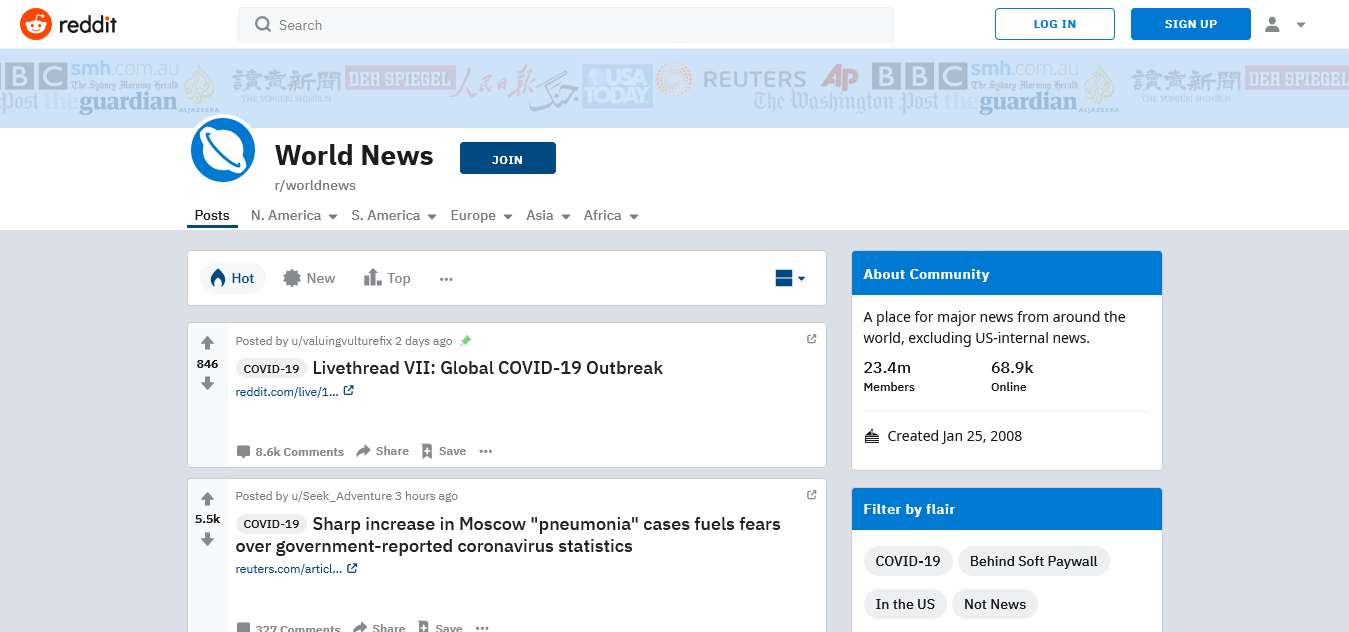The image size is (1349, 632).
Task: Expand the user account dropdown menu
Action: (x=1285, y=24)
